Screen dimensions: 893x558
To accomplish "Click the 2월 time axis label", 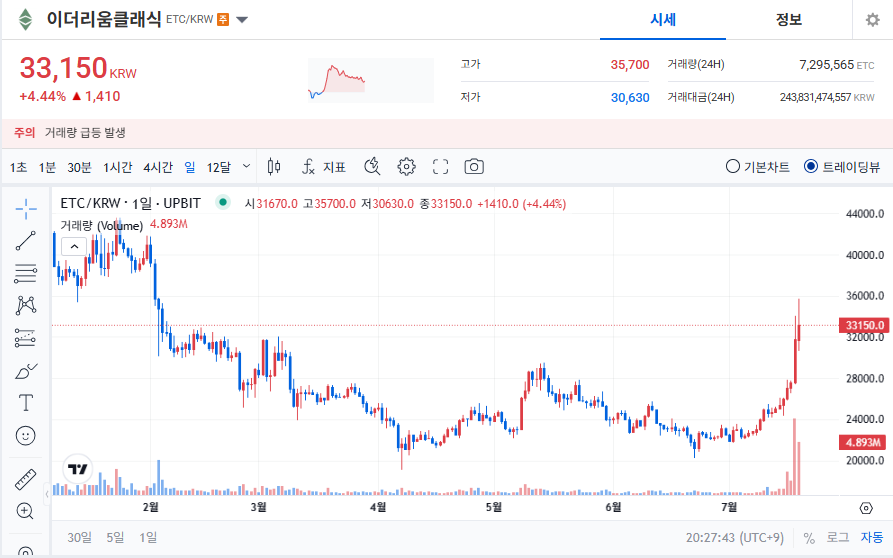I will tap(150, 507).
